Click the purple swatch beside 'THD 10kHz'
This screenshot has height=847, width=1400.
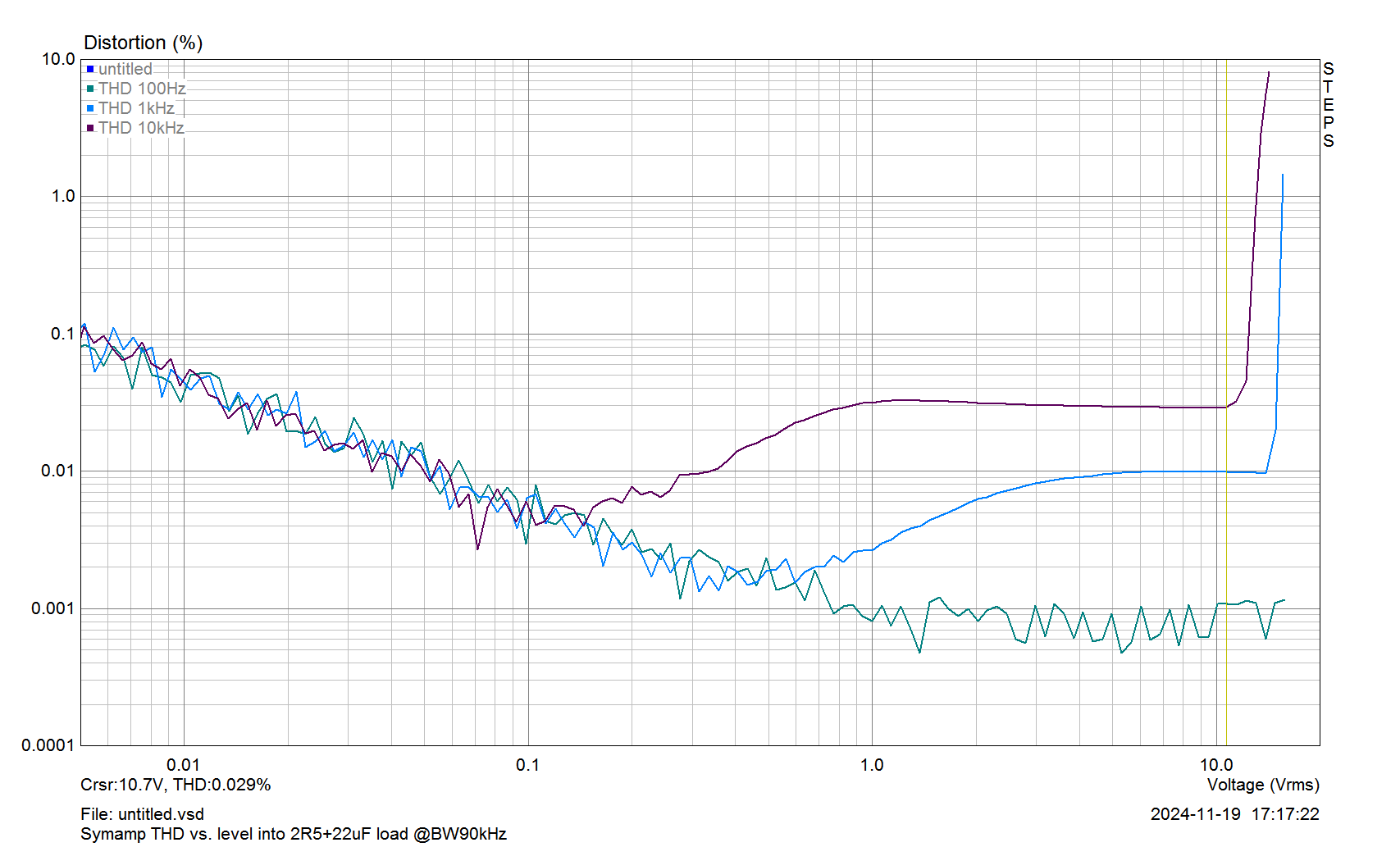pyautogui.click(x=90, y=128)
